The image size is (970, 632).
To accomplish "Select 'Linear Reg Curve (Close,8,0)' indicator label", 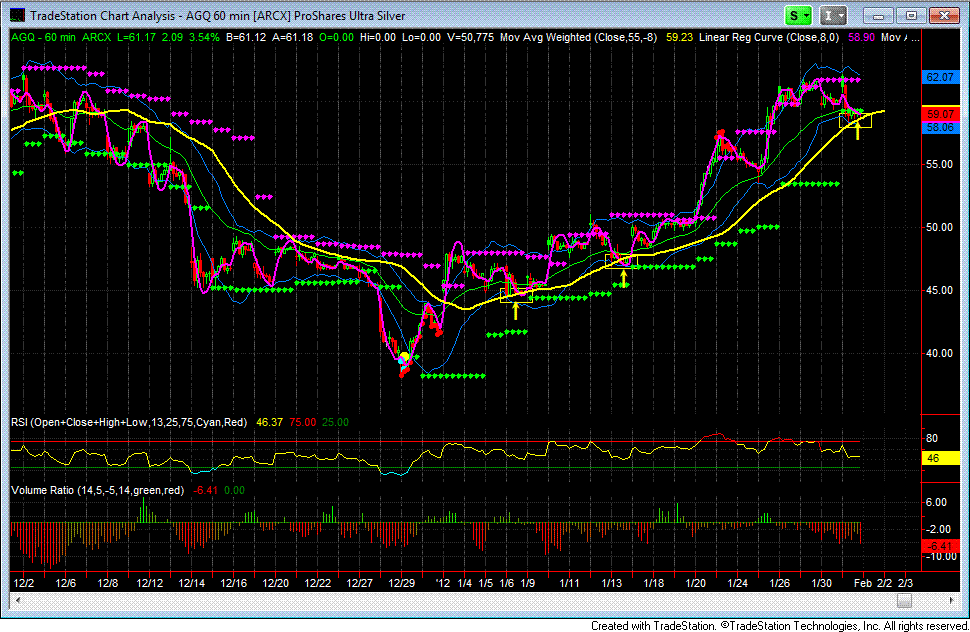I will coord(769,37).
